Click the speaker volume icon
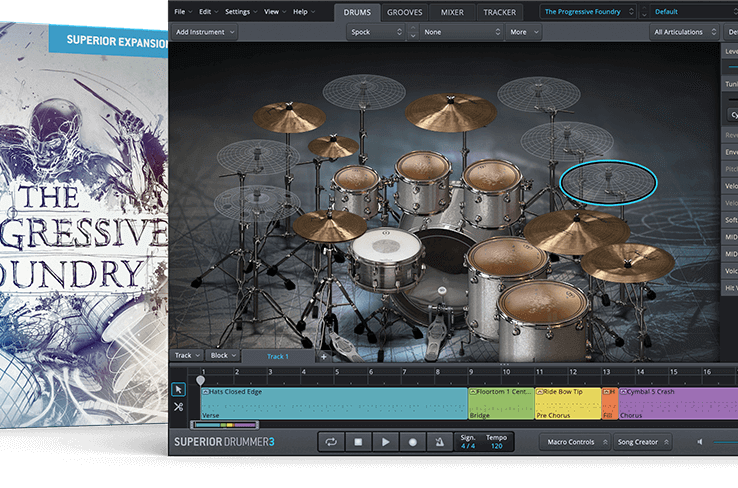Viewport: 738px width, 488px height. (x=700, y=442)
